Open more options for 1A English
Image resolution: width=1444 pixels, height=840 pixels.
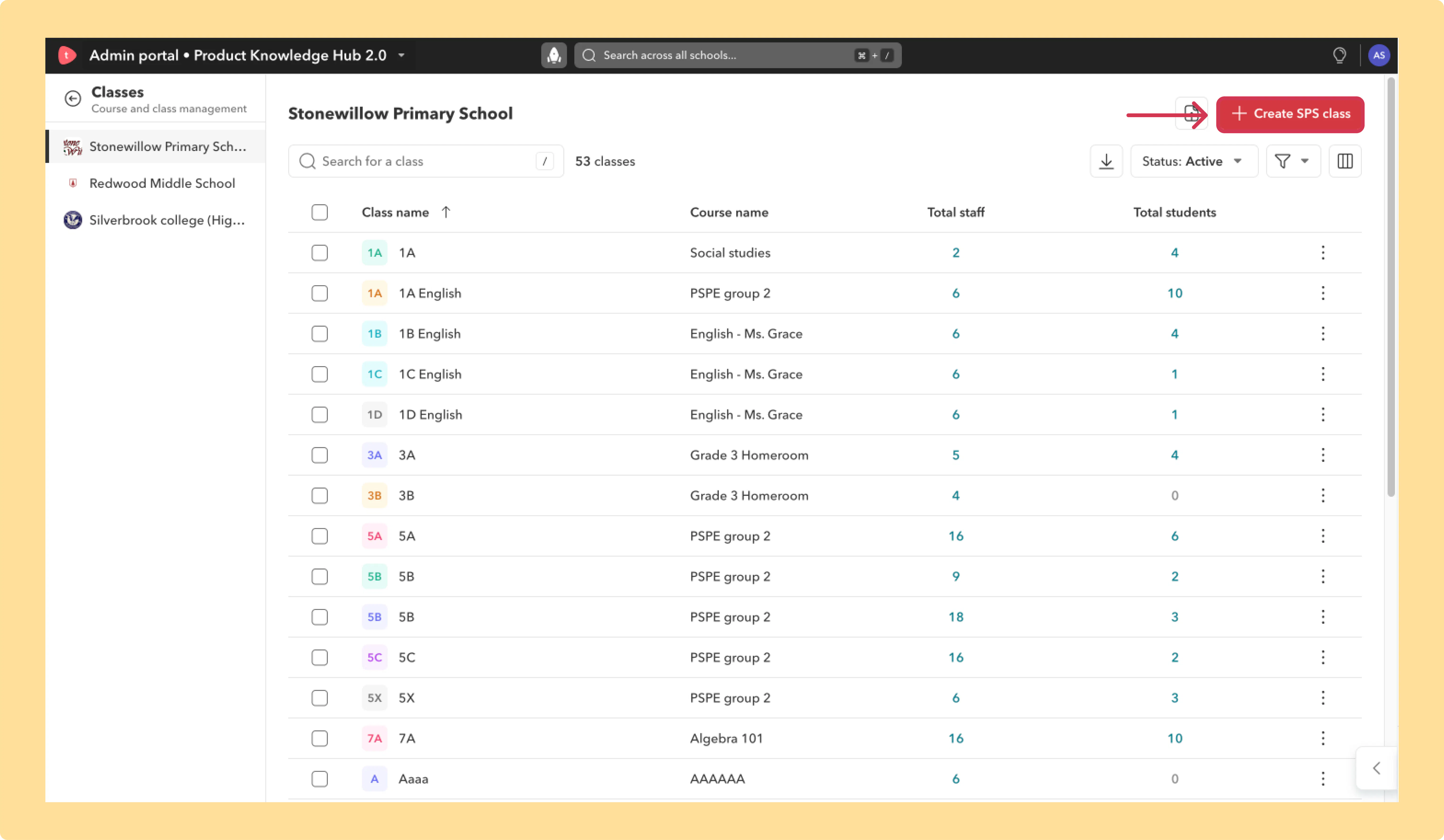point(1323,293)
